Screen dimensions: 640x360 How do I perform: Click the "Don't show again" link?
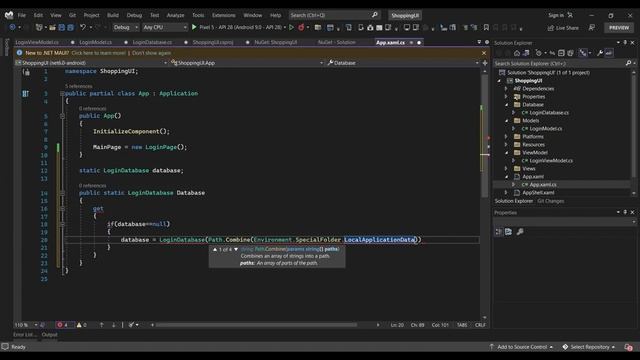coord(151,53)
